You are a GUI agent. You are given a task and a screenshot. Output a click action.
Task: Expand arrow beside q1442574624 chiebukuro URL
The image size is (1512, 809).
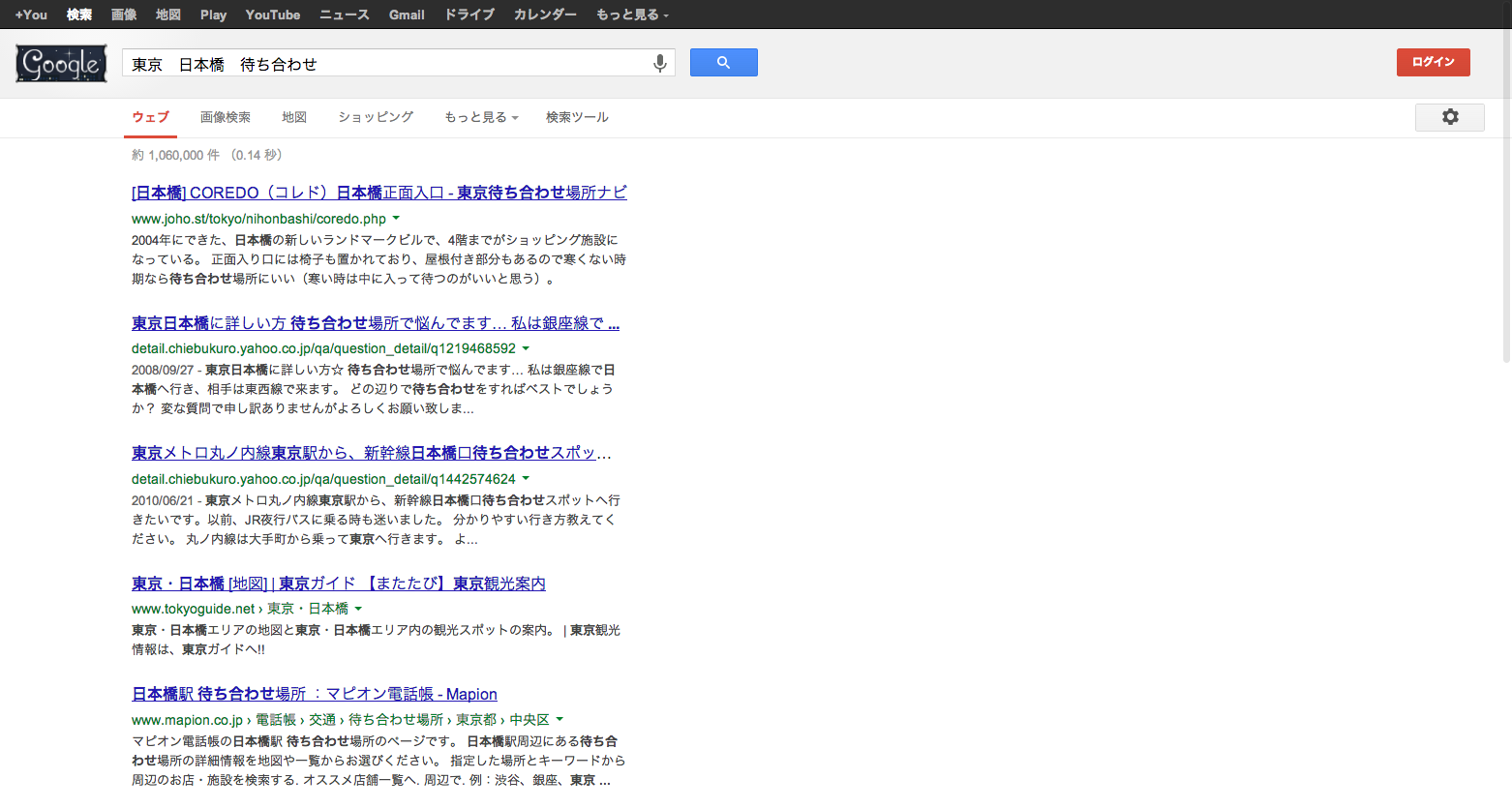click(526, 479)
